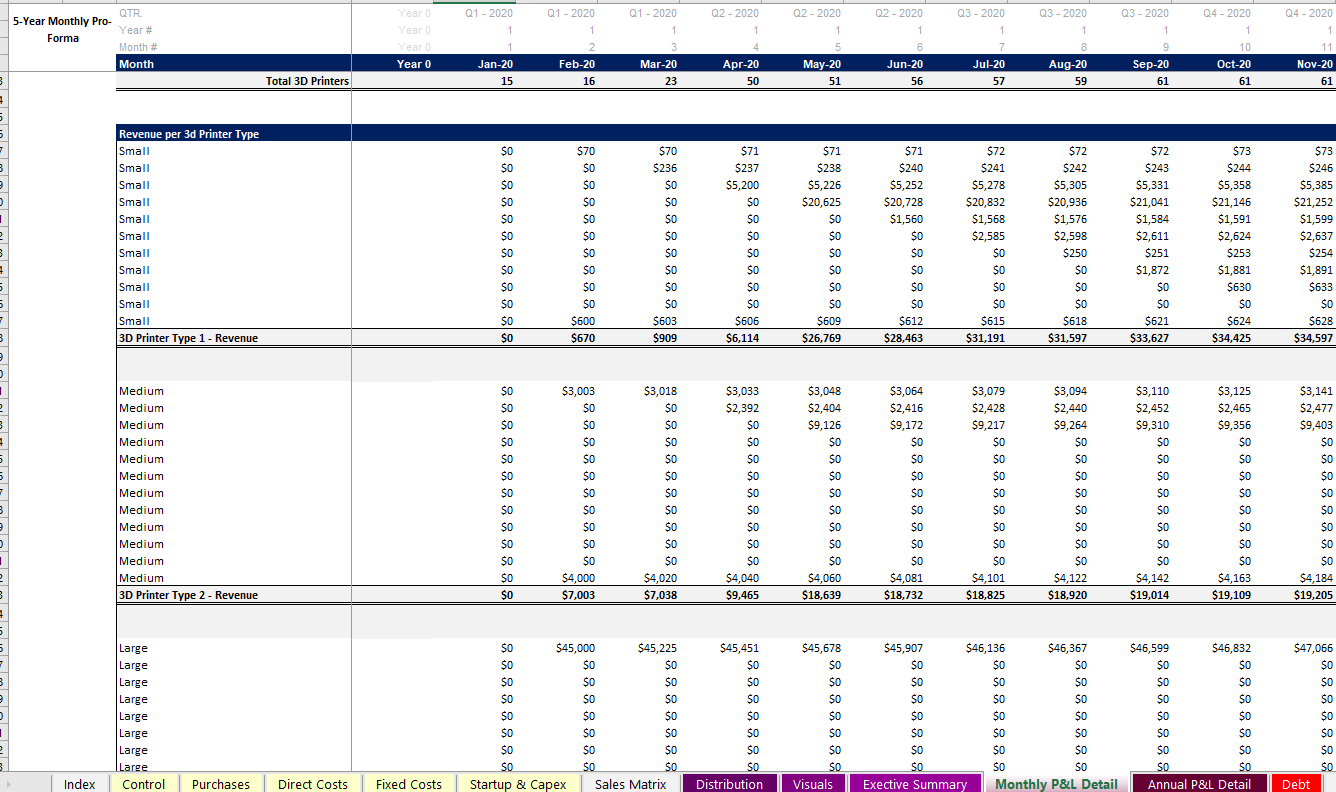Image resolution: width=1336 pixels, height=792 pixels.
Task: Select the Month # row label
Action: tap(138, 47)
